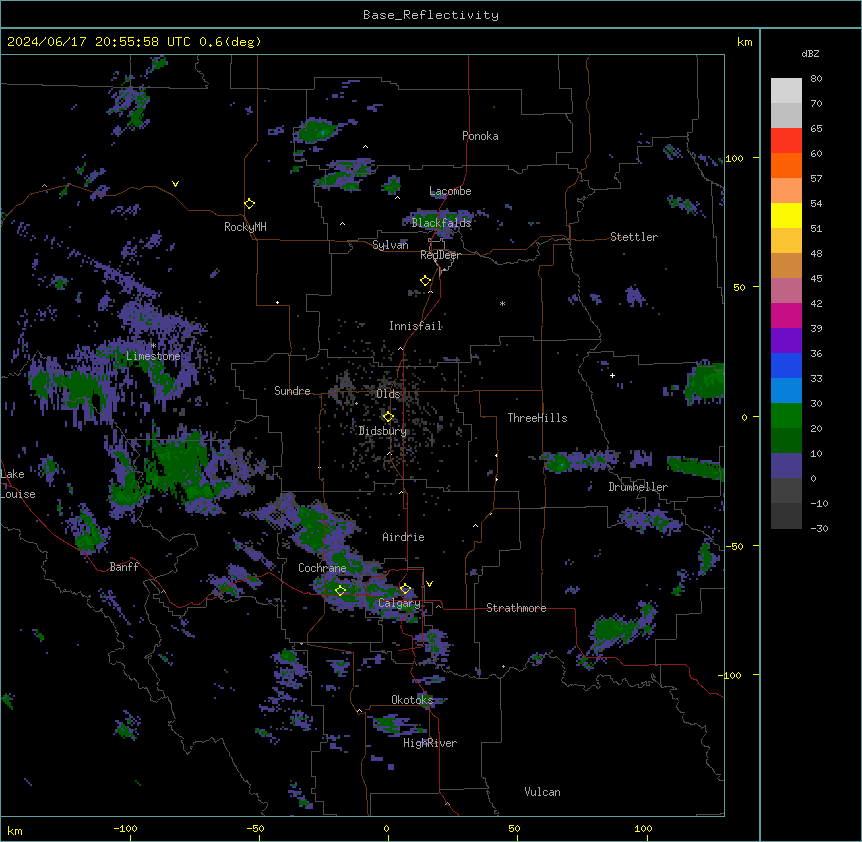862x842 pixels.
Task: Select the Cochrane city label
Action: (322, 568)
